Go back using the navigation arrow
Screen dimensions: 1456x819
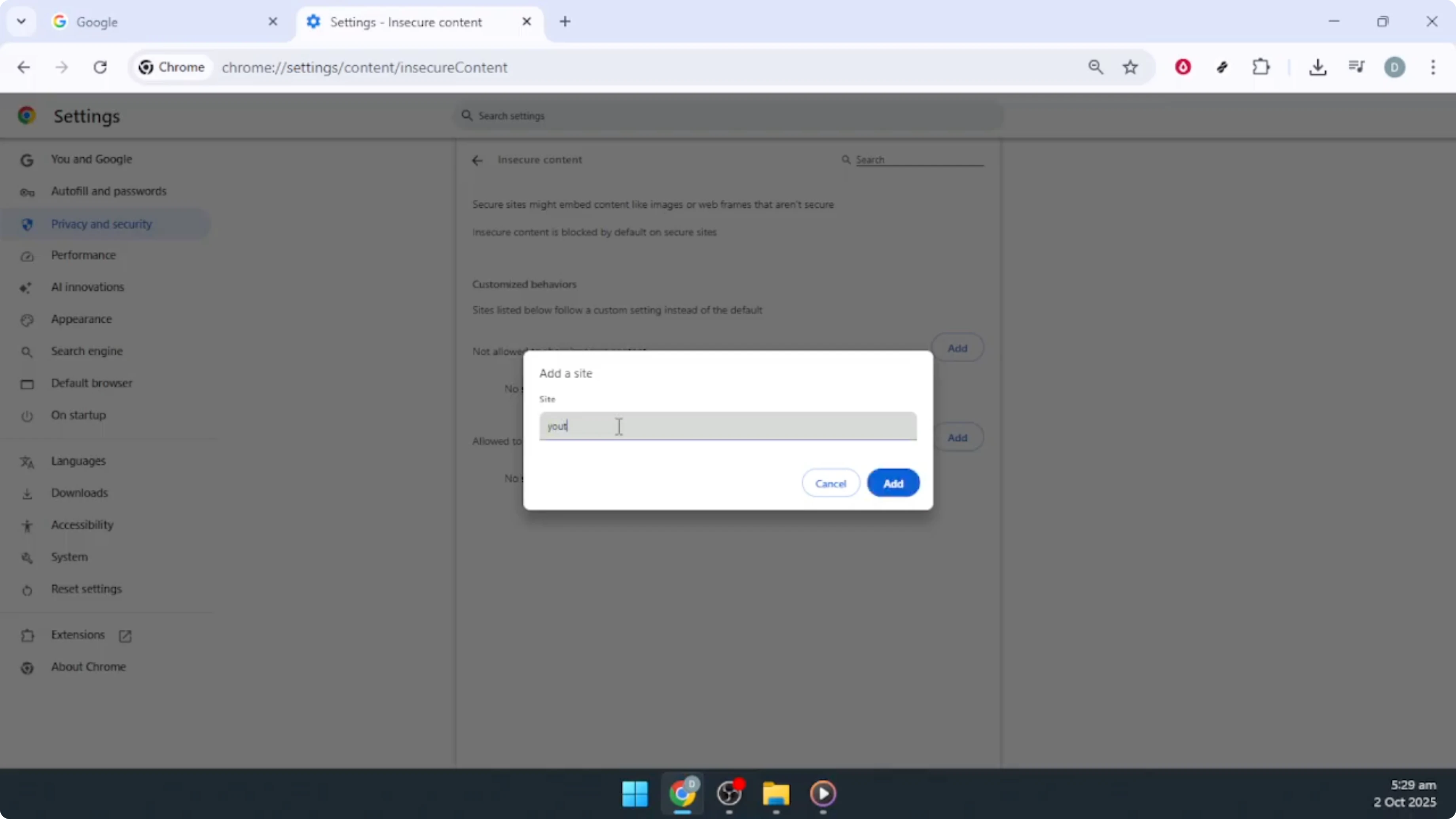24,67
